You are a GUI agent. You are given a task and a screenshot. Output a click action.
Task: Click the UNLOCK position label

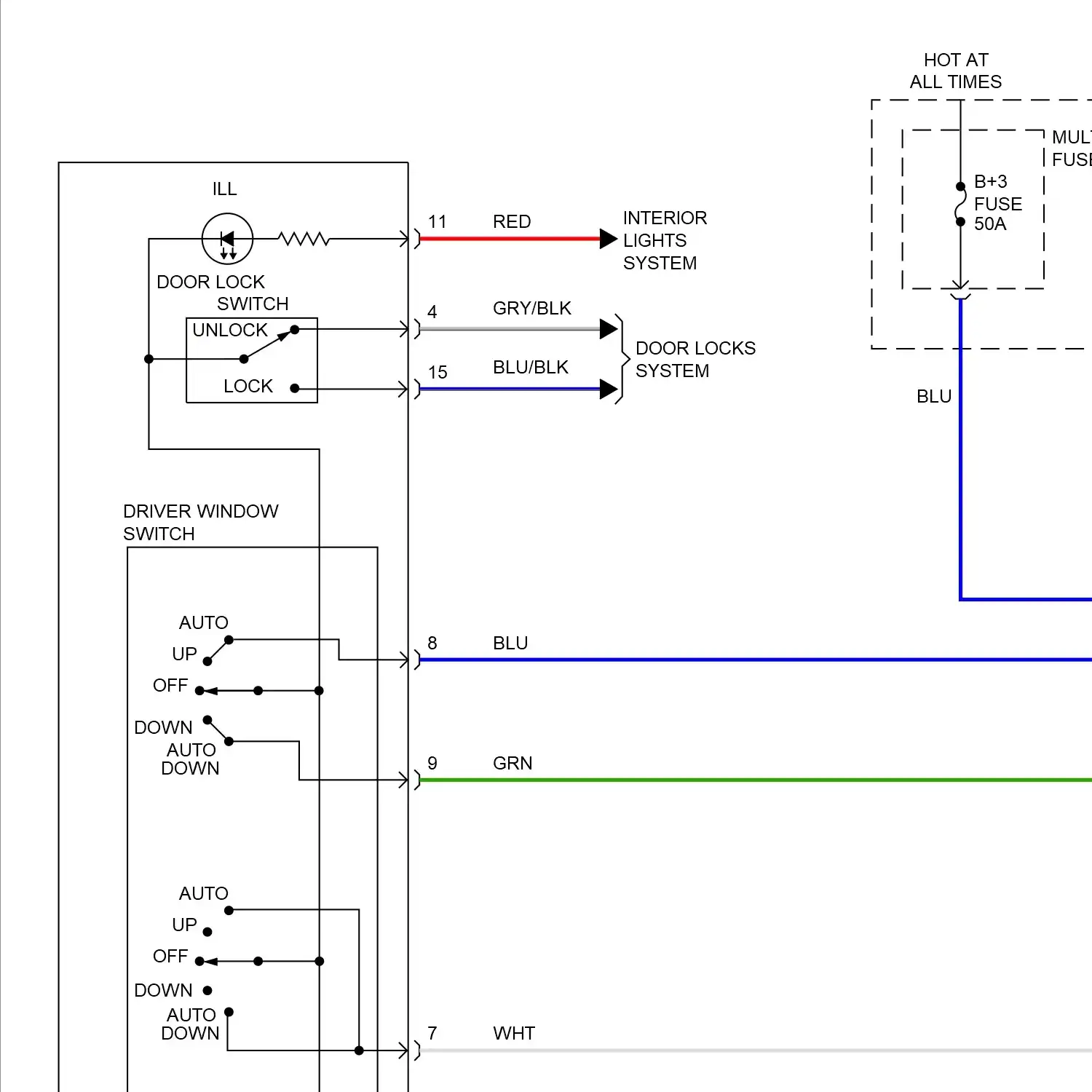click(230, 331)
